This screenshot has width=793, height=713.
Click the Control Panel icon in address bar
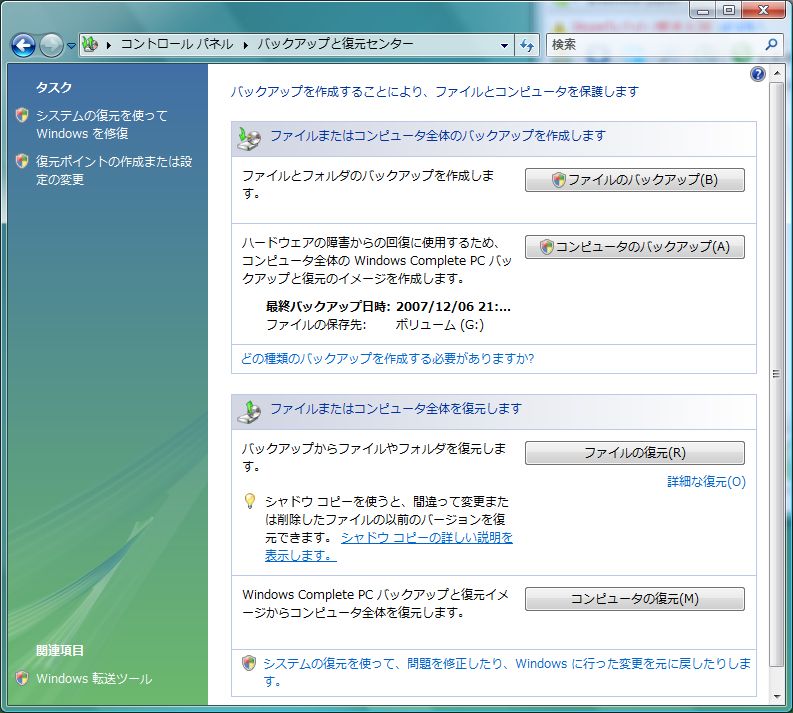tap(91, 44)
